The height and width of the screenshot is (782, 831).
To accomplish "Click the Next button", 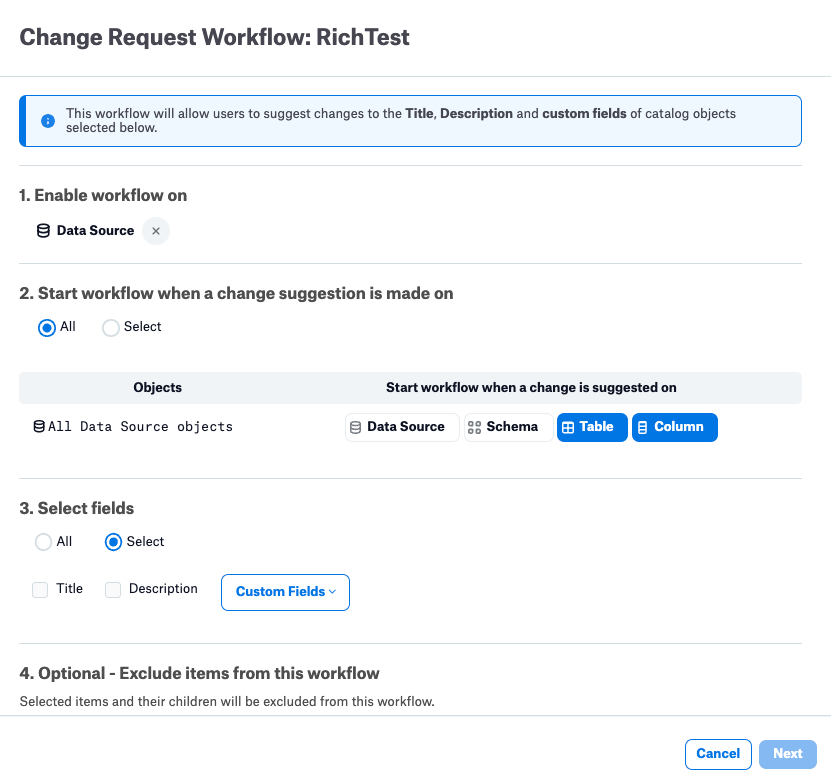I will pos(788,754).
